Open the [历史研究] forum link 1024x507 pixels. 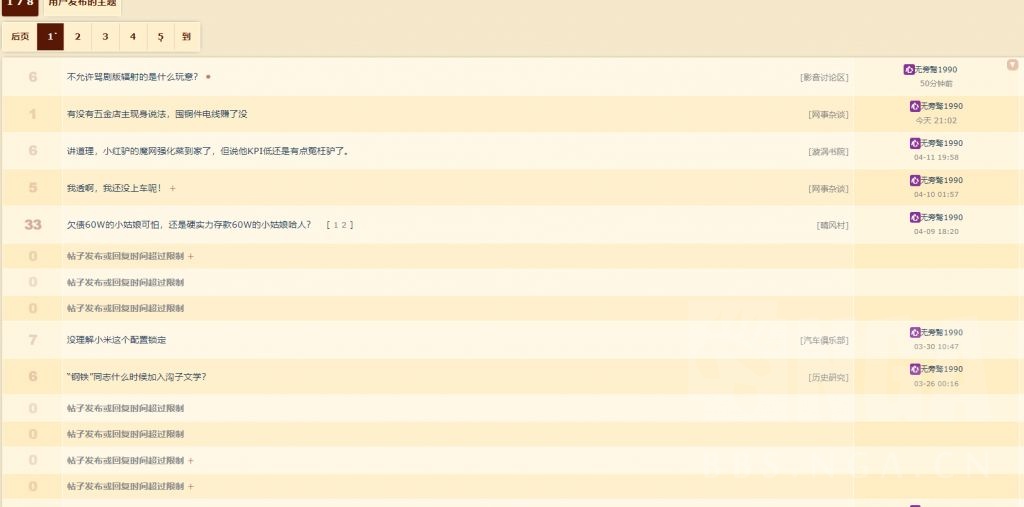pos(829,377)
